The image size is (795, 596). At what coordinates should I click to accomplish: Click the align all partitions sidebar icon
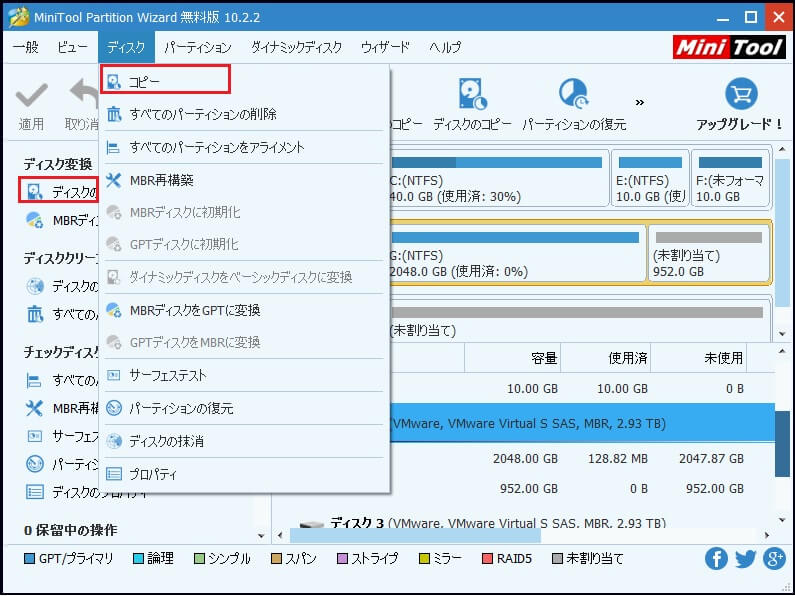(33, 380)
